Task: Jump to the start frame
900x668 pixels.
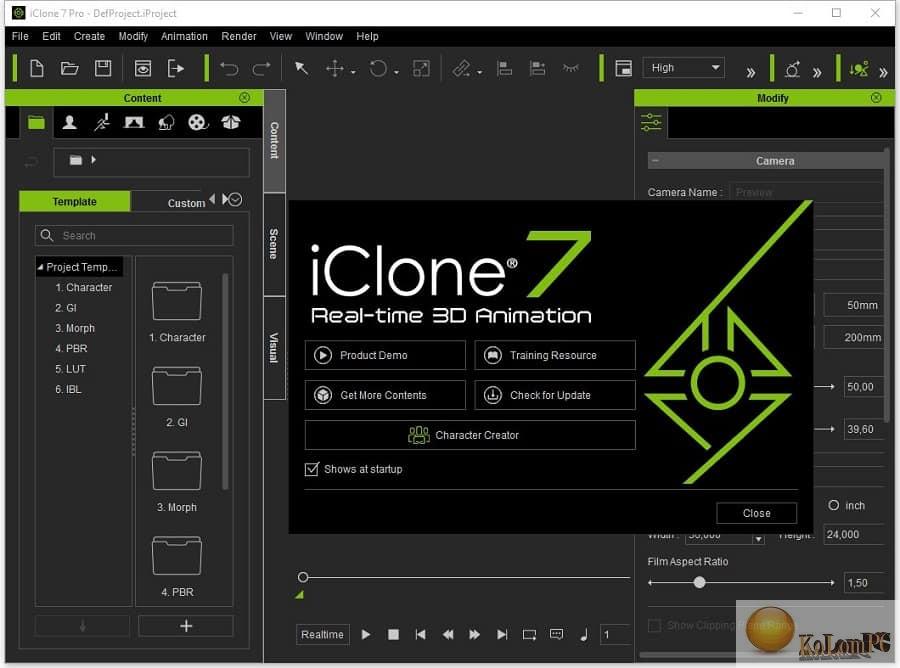Action: 420,635
